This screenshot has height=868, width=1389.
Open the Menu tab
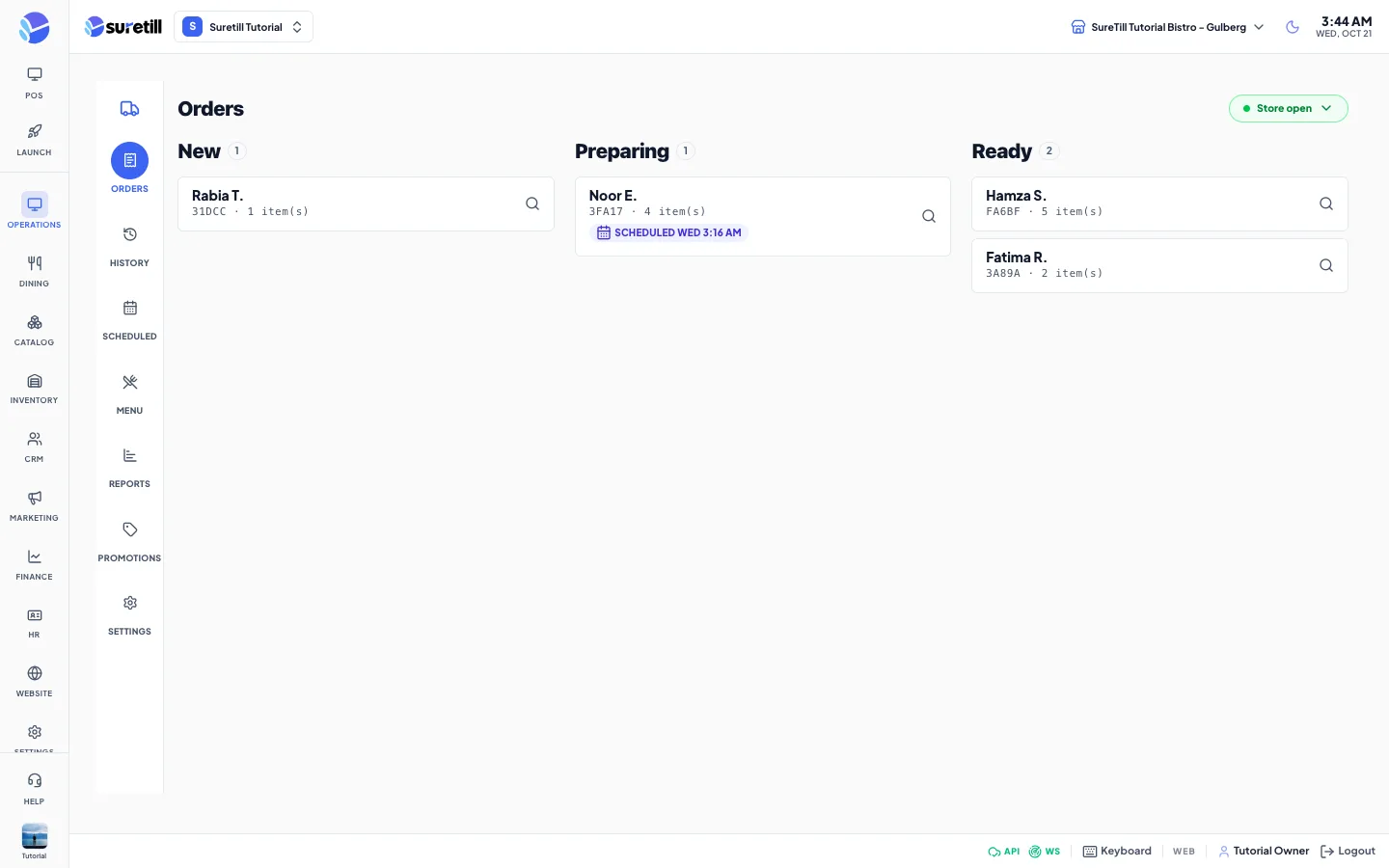(129, 394)
